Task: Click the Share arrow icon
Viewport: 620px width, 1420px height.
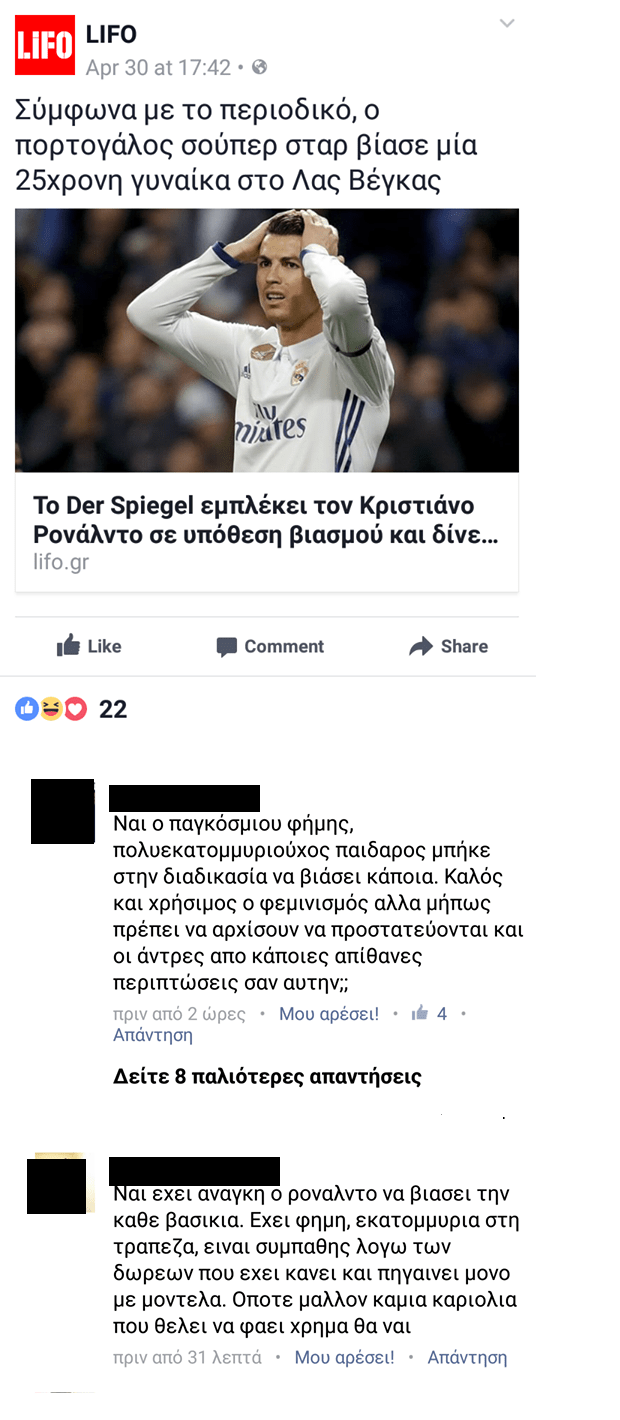Action: click(x=421, y=647)
